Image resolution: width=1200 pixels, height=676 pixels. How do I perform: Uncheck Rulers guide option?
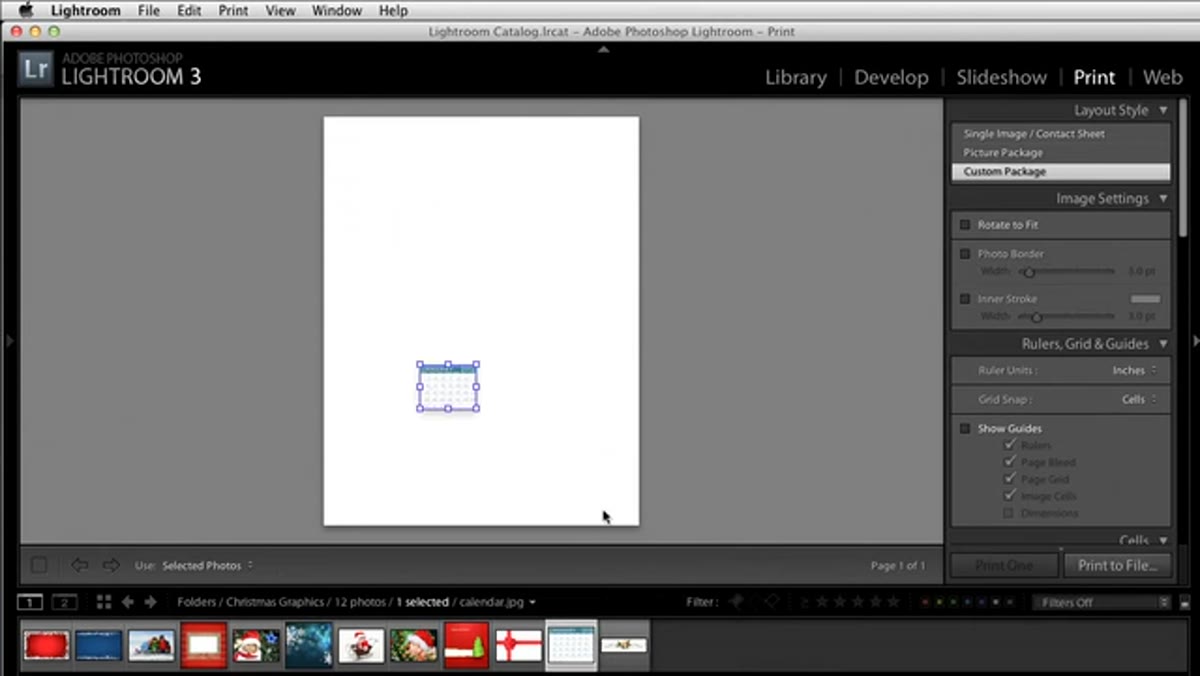tap(1009, 445)
